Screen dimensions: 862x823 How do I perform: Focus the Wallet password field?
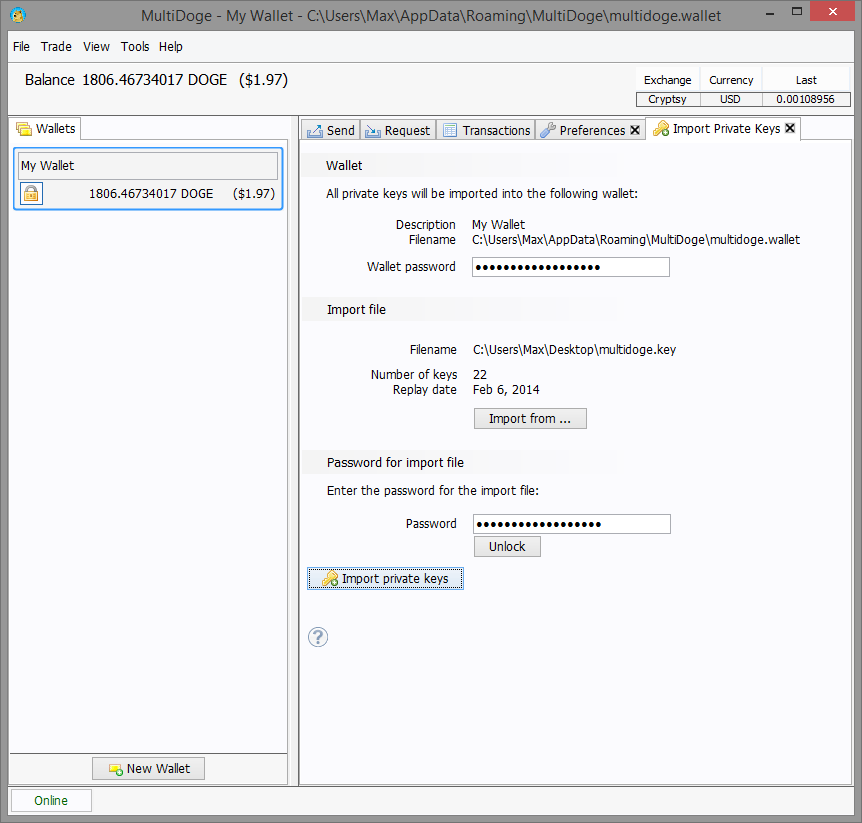[571, 267]
